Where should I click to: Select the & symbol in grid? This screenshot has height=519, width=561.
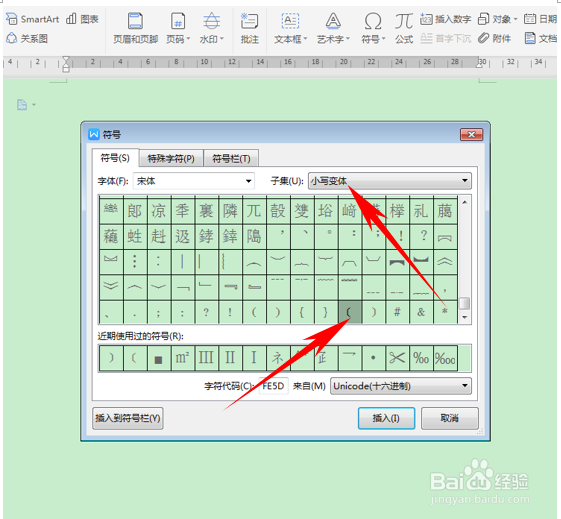click(x=421, y=312)
